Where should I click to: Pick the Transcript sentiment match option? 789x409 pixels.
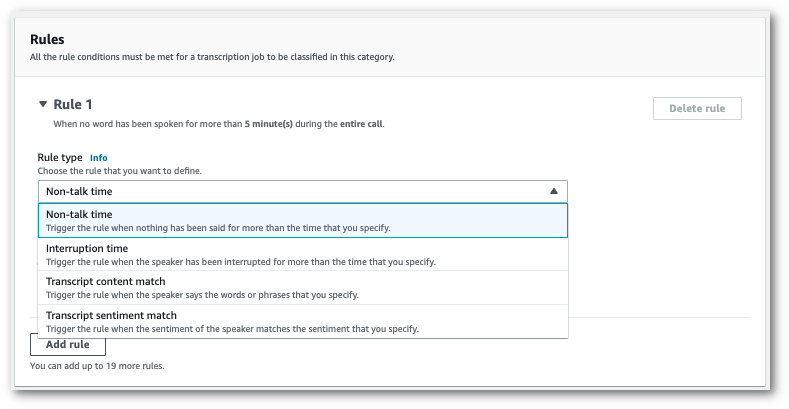(112, 315)
